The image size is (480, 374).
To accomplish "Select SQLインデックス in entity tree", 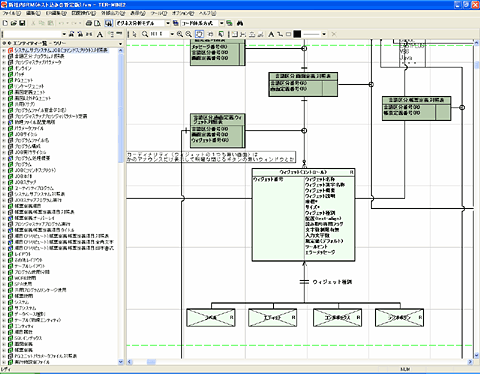I will (x=28, y=338).
